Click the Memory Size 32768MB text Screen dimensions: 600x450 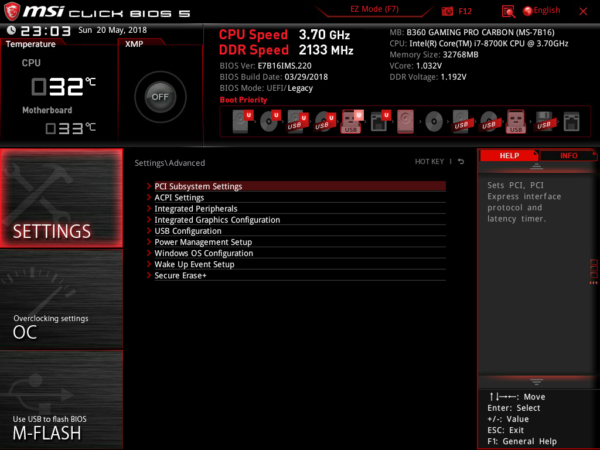pos(434,55)
